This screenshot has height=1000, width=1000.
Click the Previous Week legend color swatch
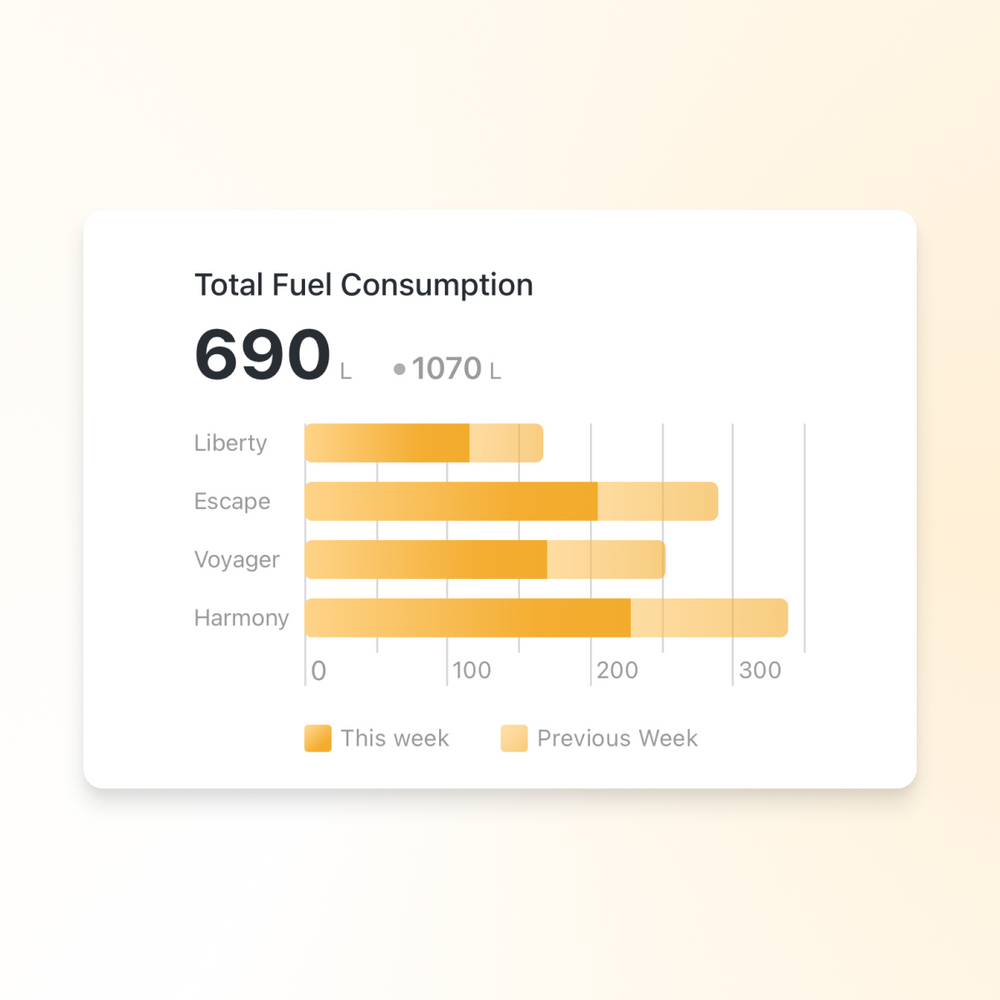pyautogui.click(x=514, y=738)
